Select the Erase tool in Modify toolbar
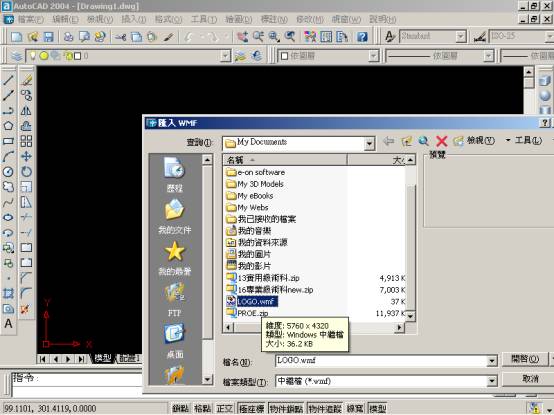 pyautogui.click(x=26, y=80)
